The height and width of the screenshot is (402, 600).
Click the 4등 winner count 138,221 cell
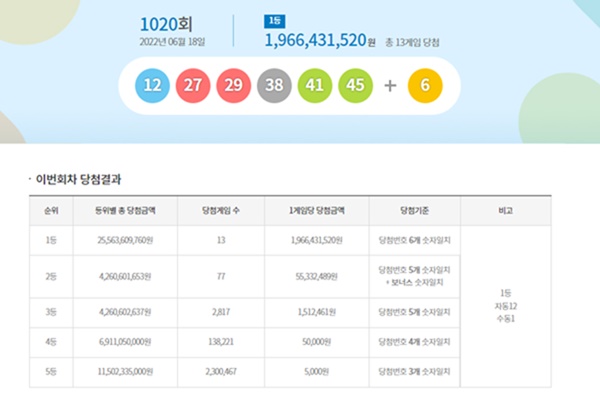tap(221, 342)
